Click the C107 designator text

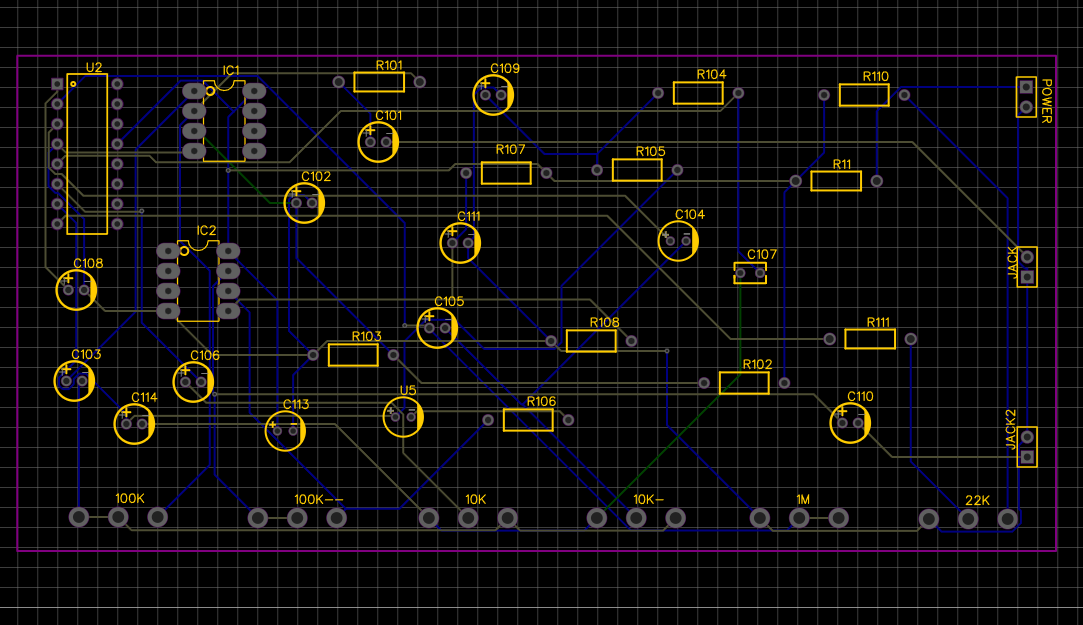pos(762,255)
